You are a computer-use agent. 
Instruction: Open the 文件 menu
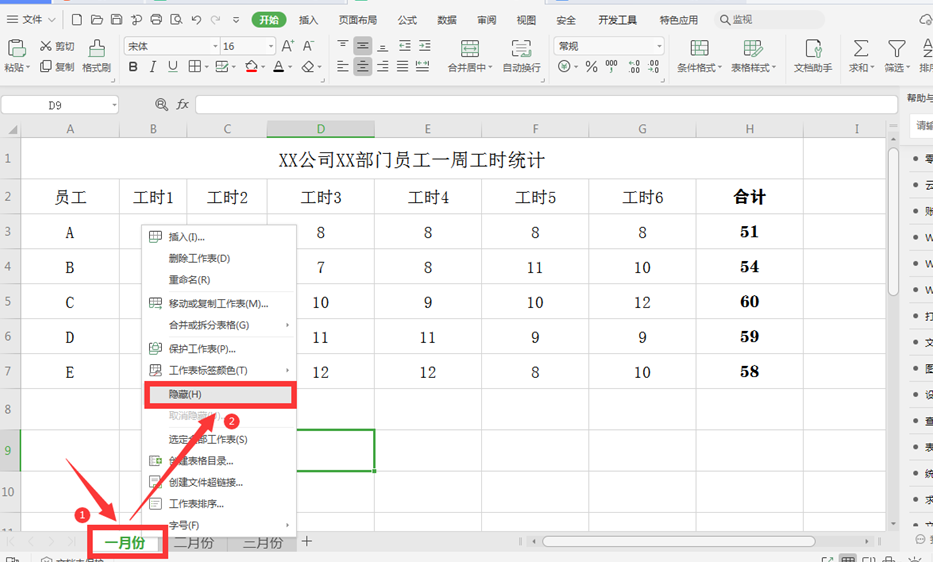click(x=31, y=20)
